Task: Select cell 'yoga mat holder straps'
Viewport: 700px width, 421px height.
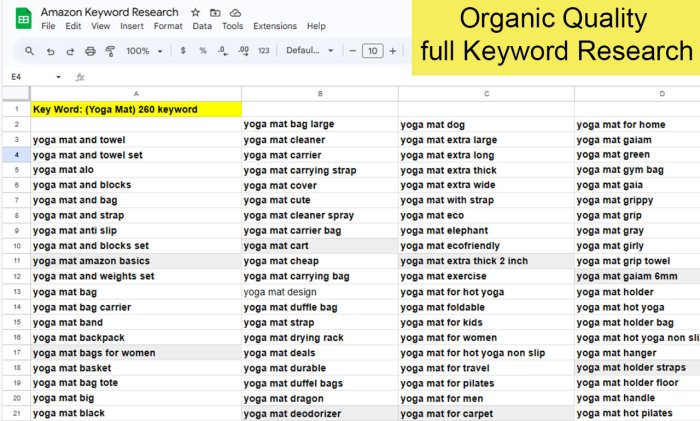Action: pos(638,367)
